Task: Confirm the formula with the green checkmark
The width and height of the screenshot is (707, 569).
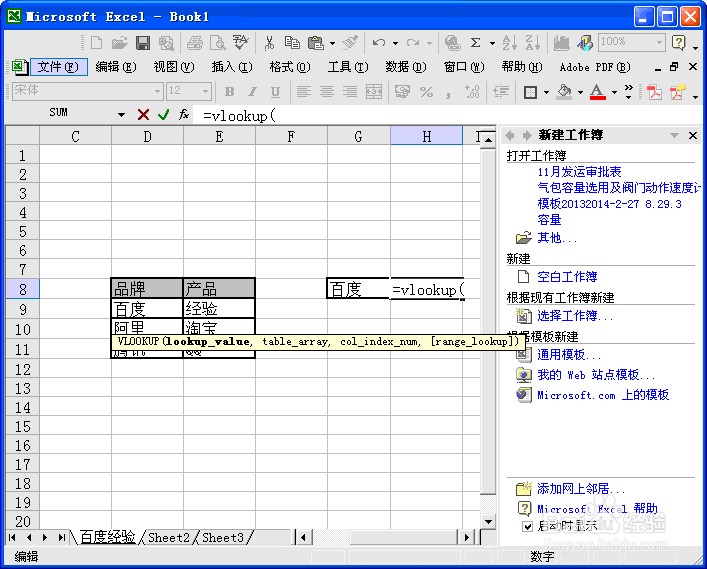Action: [x=163, y=115]
